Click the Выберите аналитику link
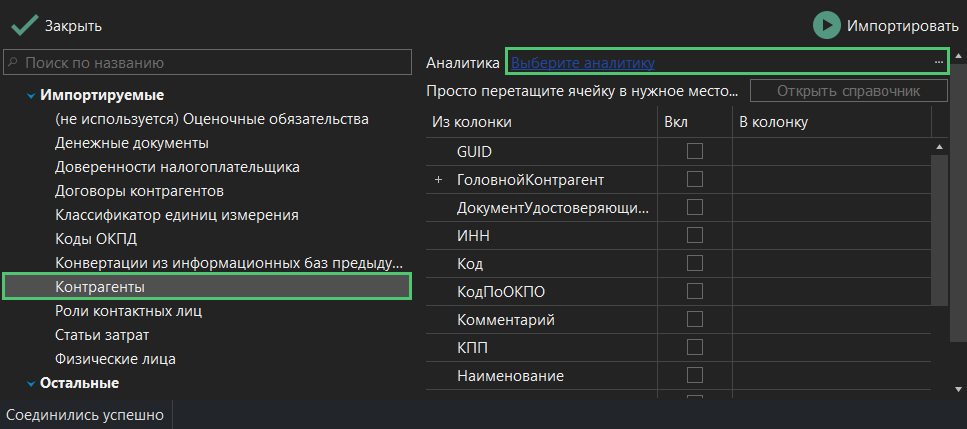The width and height of the screenshot is (967, 429). click(x=582, y=63)
